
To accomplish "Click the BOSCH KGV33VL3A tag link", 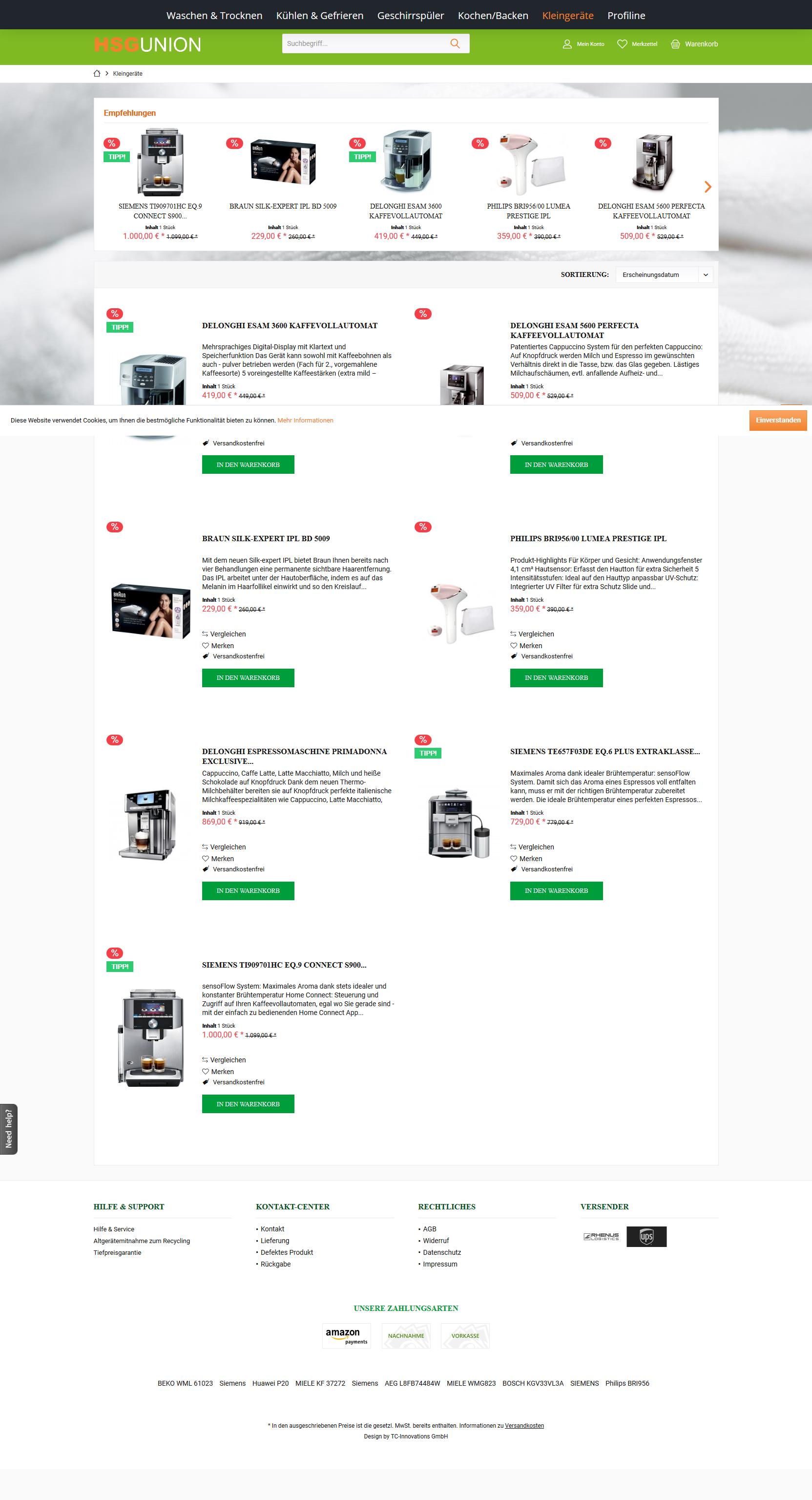I will coord(533,1383).
